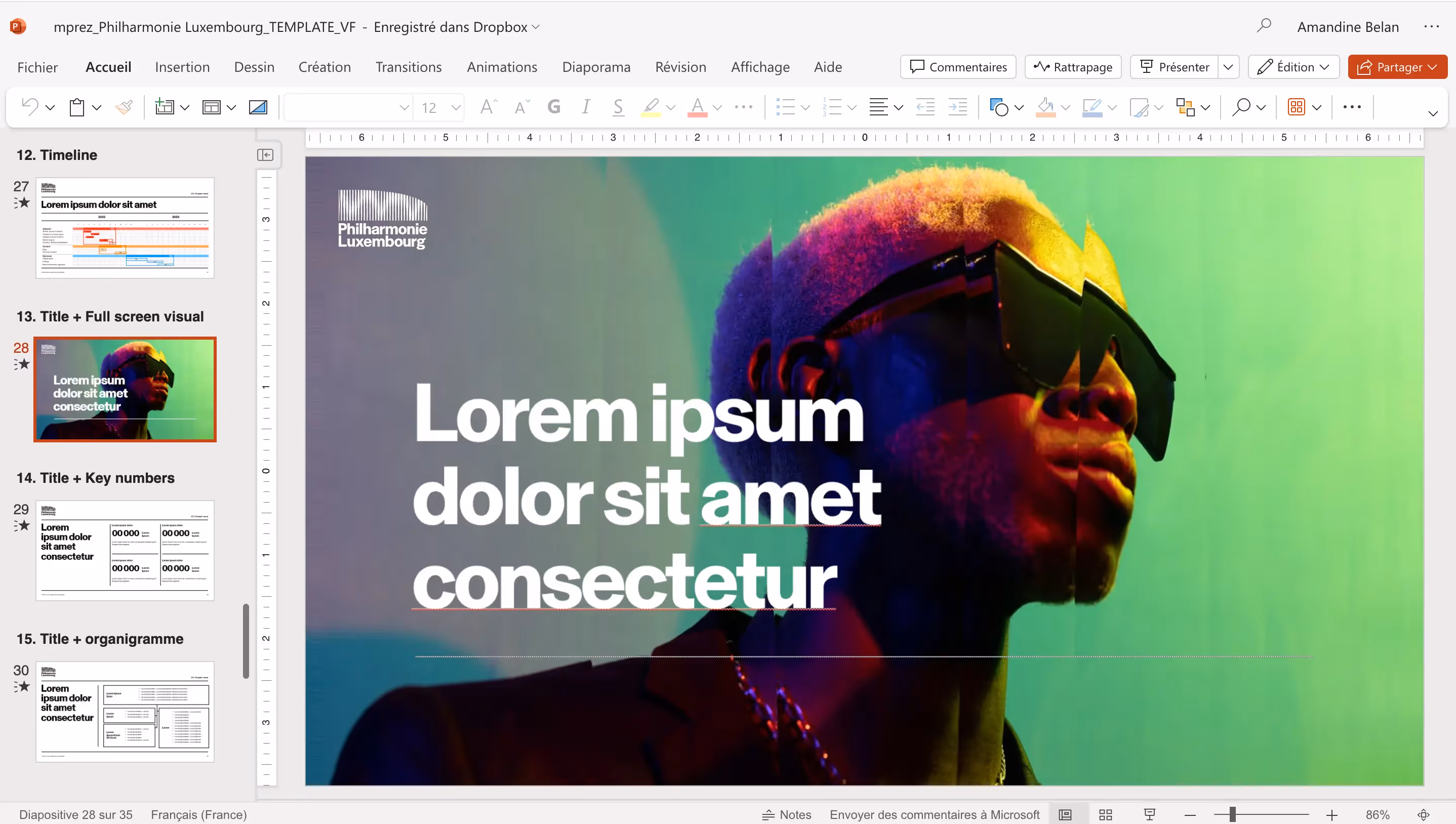
Task: Switch to the Animations tab
Action: [502, 67]
